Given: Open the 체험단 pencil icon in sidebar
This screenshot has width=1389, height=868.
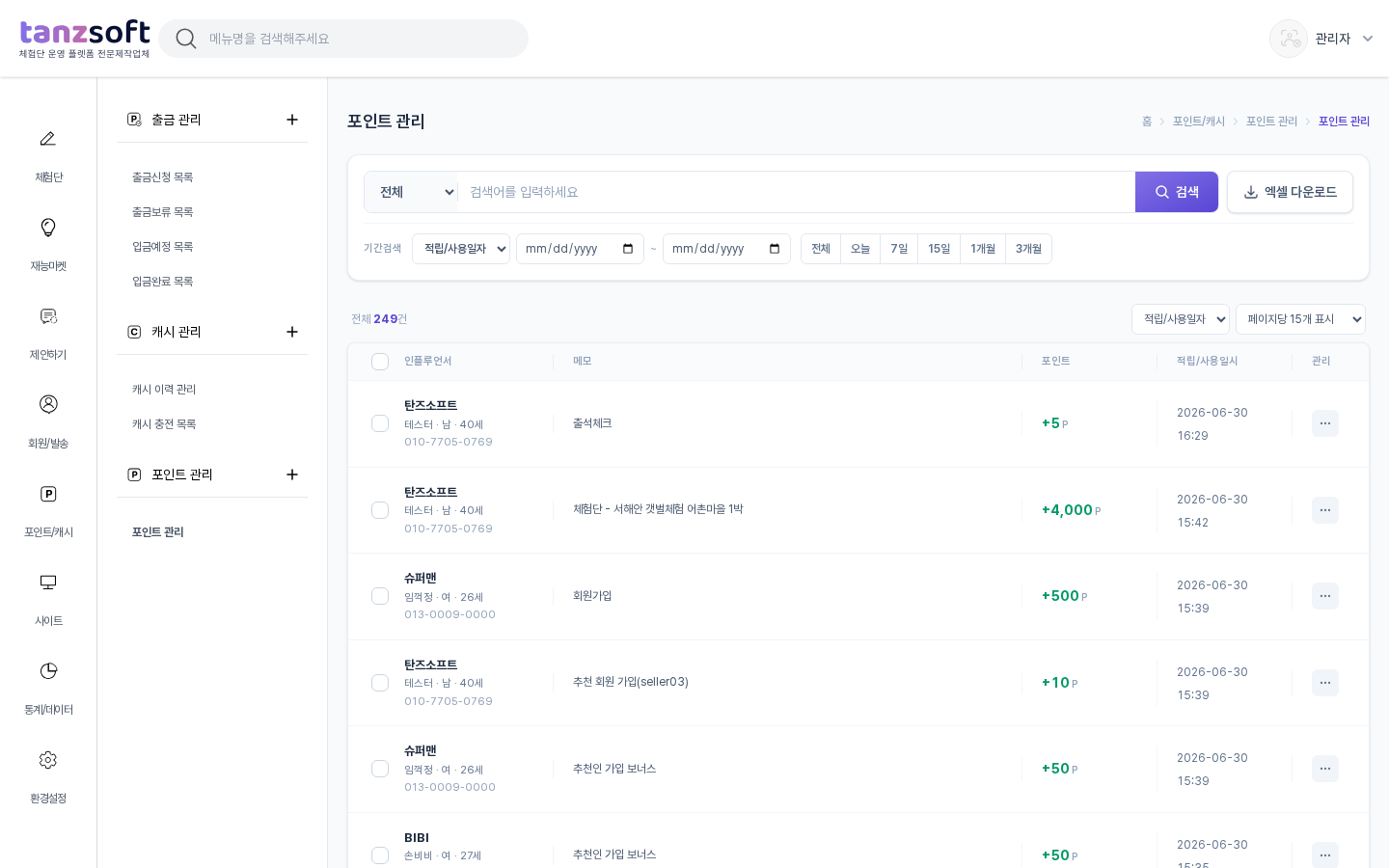Looking at the screenshot, I should (47, 139).
